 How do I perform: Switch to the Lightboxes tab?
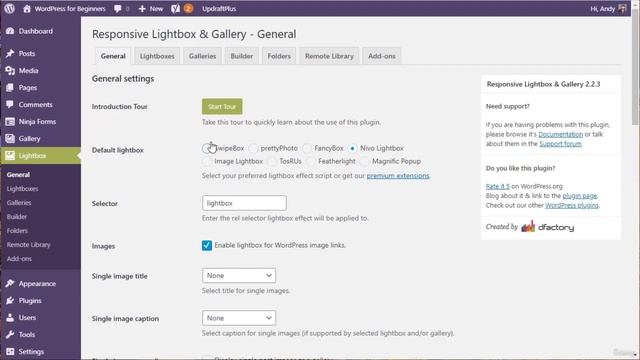point(157,56)
